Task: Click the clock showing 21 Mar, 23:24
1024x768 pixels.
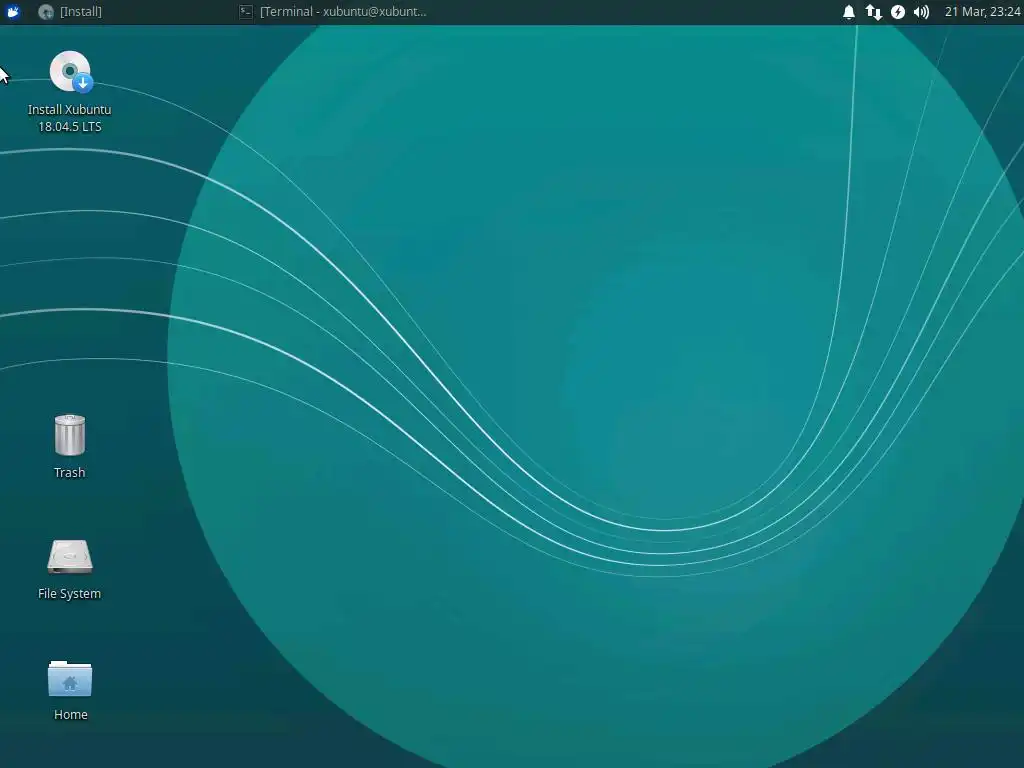Action: coord(982,12)
